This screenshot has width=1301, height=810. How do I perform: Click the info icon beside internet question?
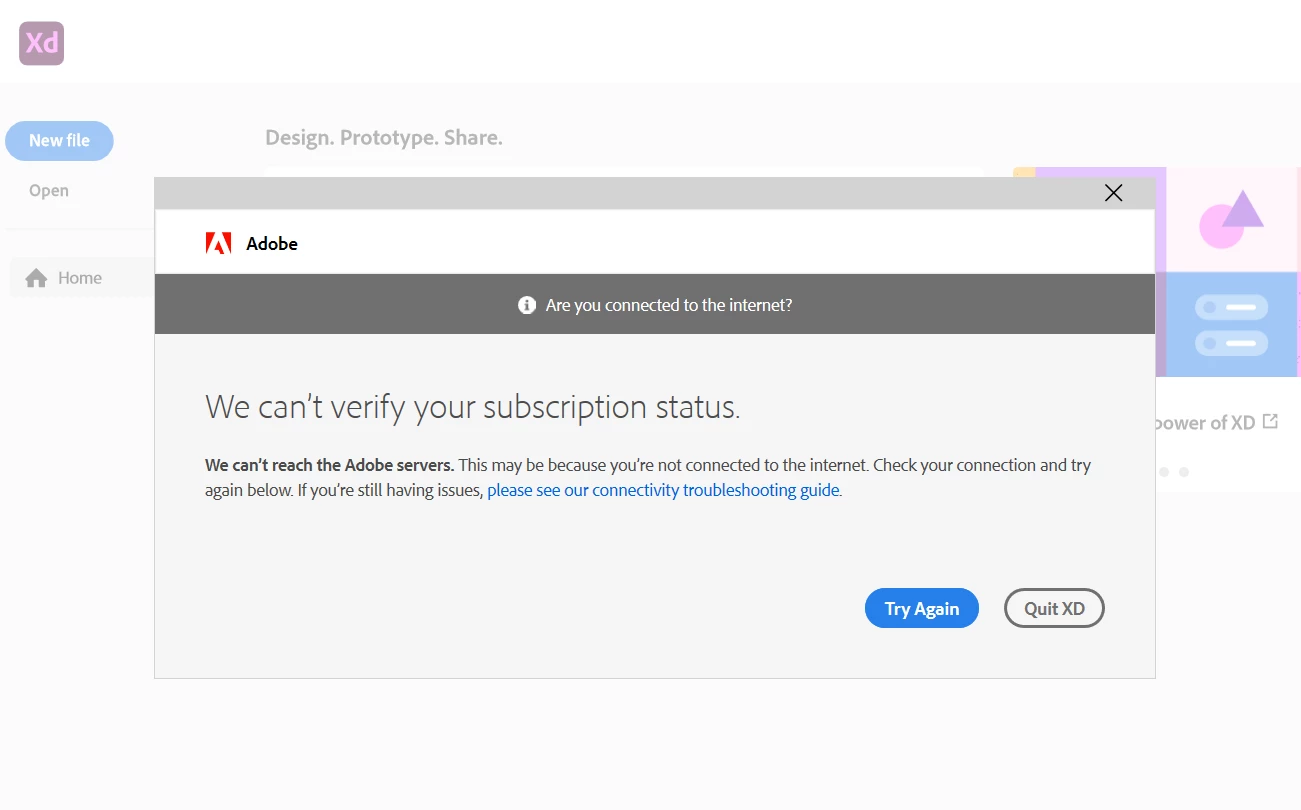click(527, 305)
